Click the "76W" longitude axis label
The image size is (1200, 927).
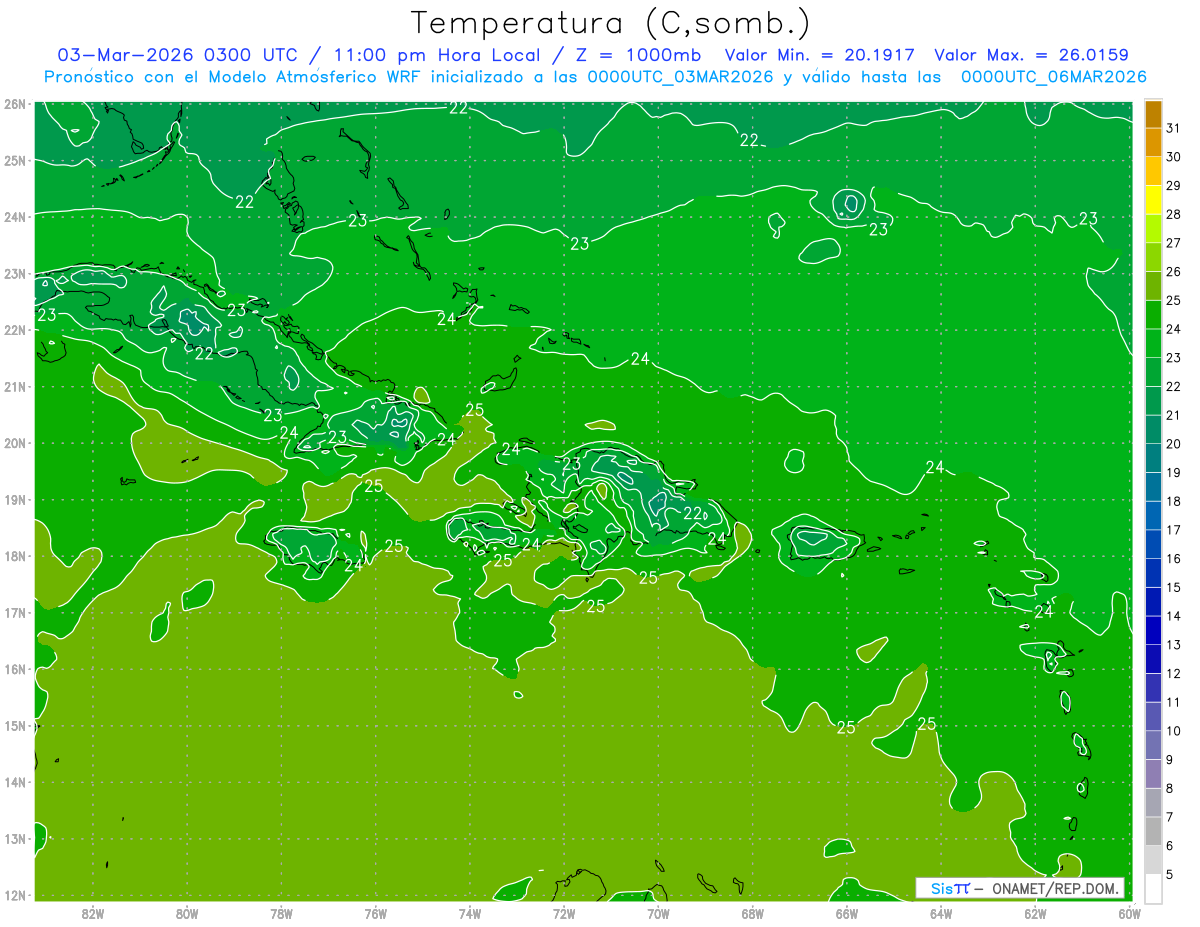376,913
